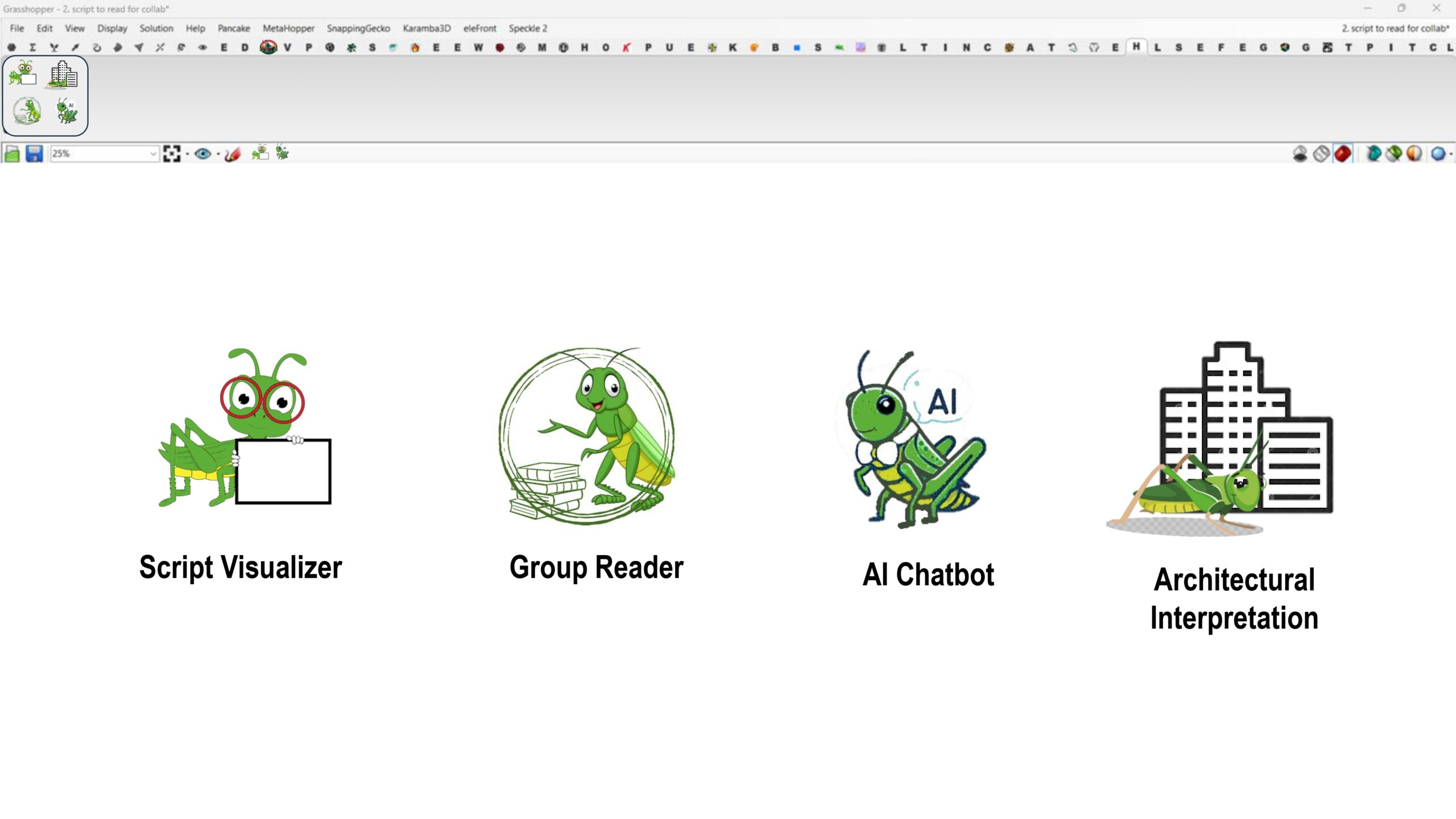Open the named views eye dropdown arrow
Image resolution: width=1456 pixels, height=819 pixels.
coord(218,154)
